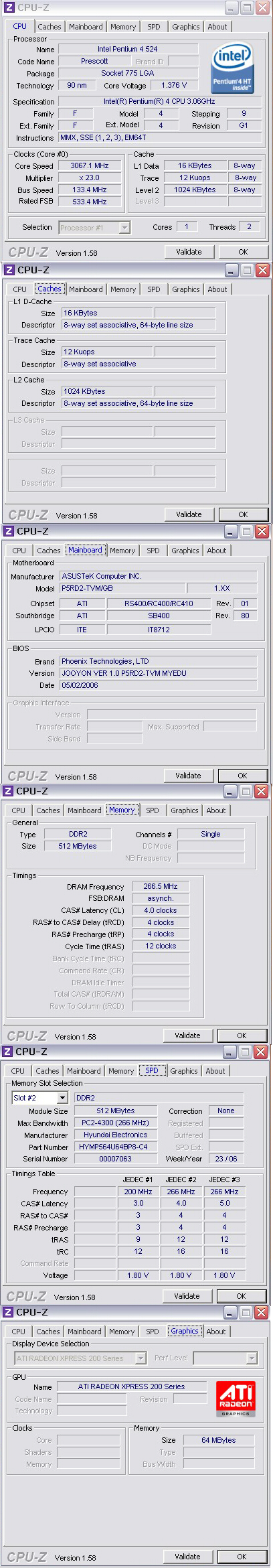Click the '12 Kuops' trace cache size in Caches window
The image size is (273, 1568).
click(x=107, y=352)
